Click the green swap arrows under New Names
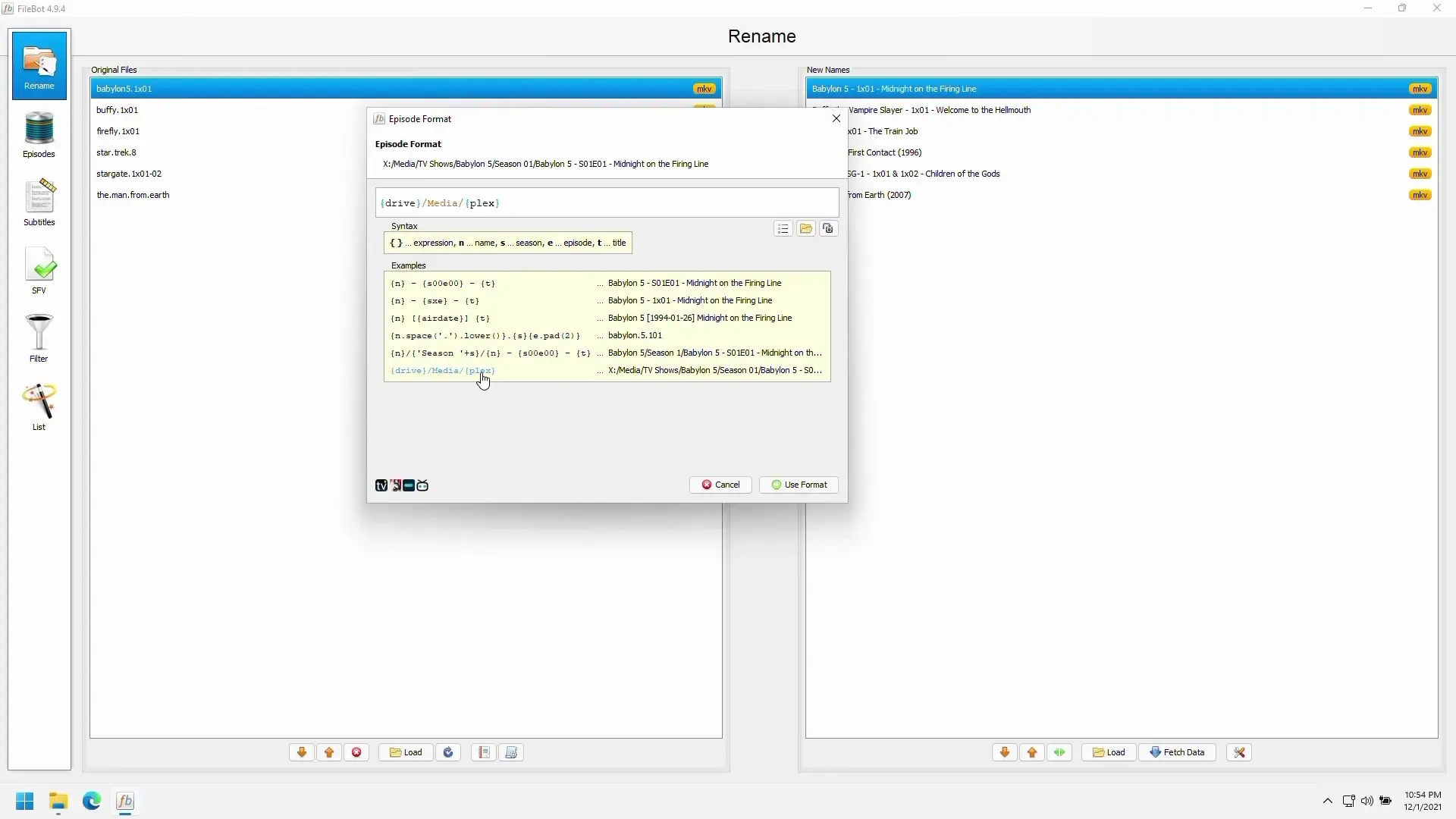This screenshot has height=819, width=1456. (1059, 752)
